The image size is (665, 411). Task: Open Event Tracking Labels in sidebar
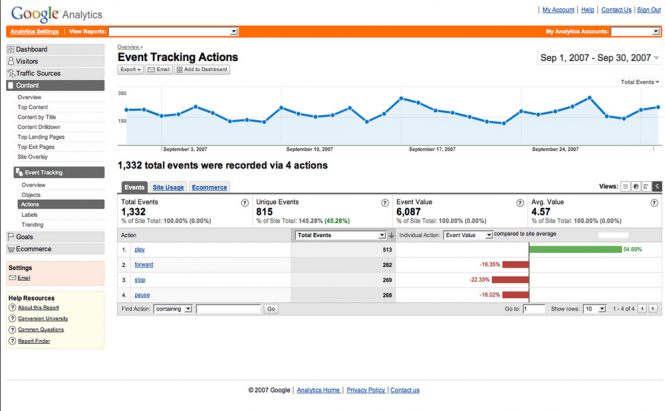click(30, 215)
